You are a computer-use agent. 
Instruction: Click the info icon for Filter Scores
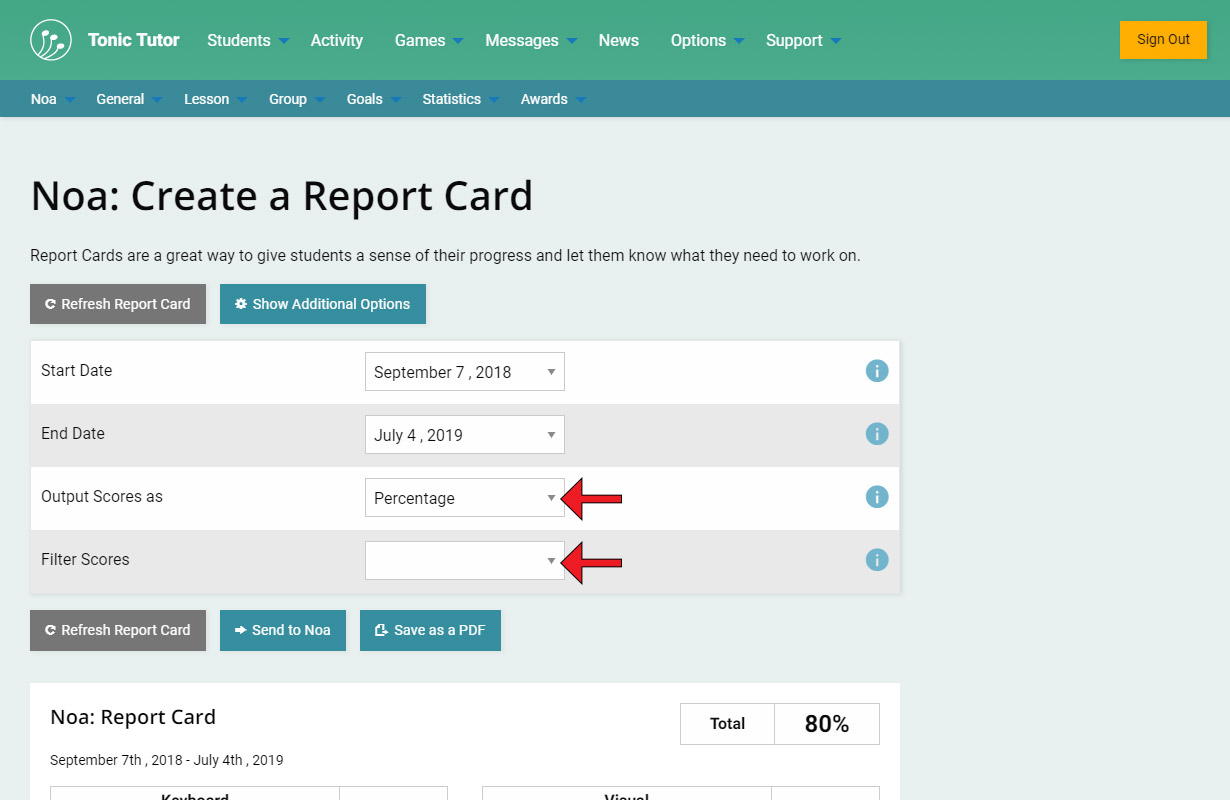click(x=877, y=560)
